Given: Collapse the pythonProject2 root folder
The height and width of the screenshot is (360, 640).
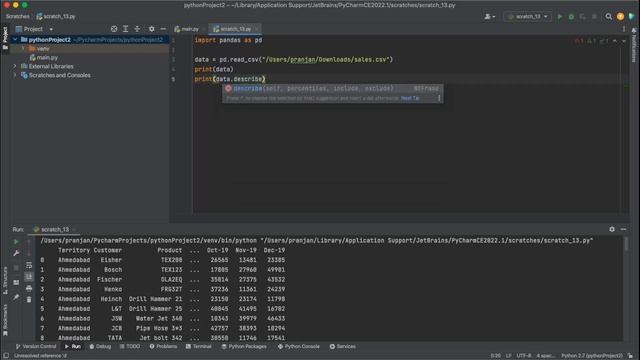Looking at the screenshot, I should click(15, 40).
